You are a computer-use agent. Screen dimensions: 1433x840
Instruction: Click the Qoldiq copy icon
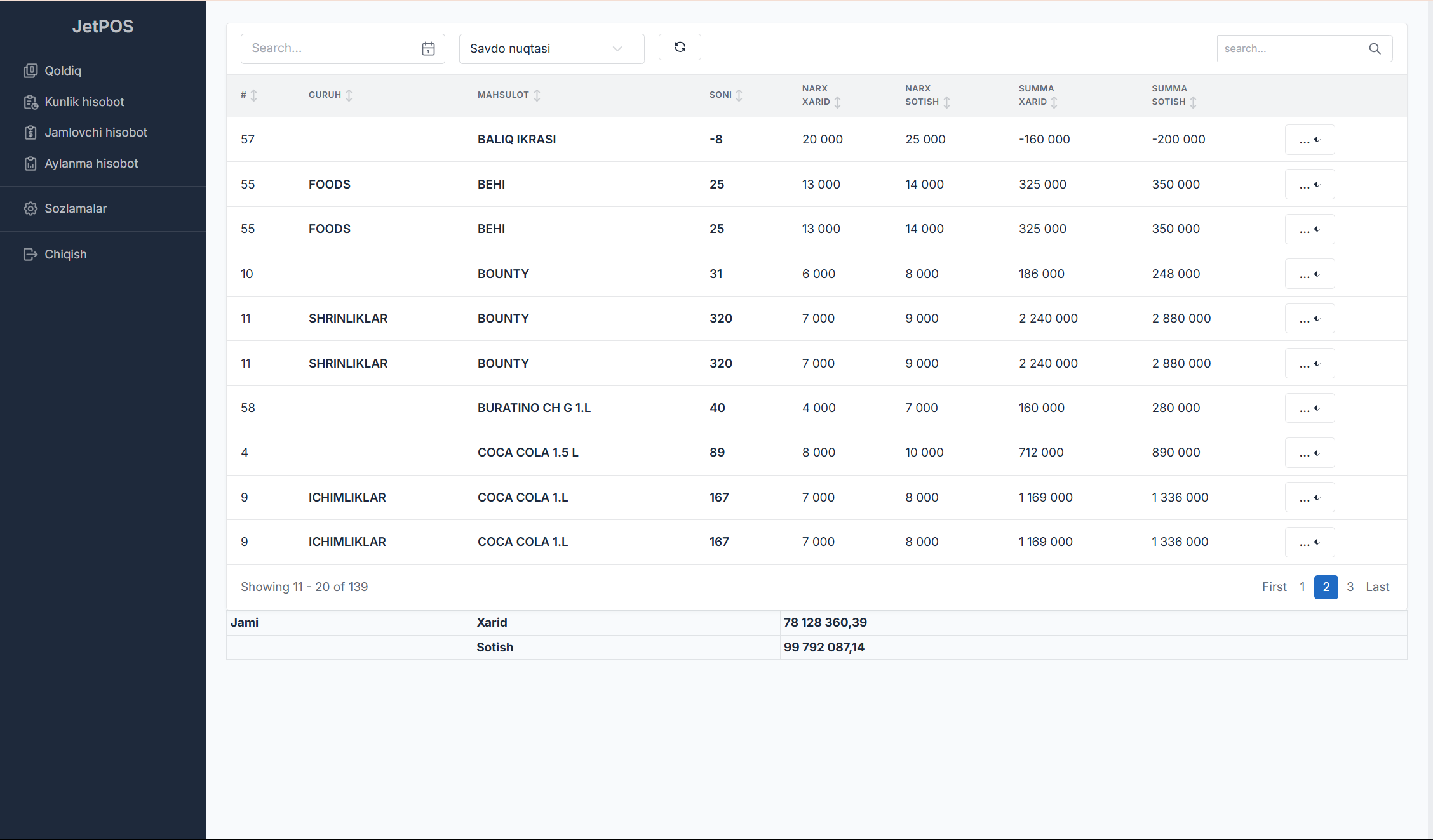(30, 70)
